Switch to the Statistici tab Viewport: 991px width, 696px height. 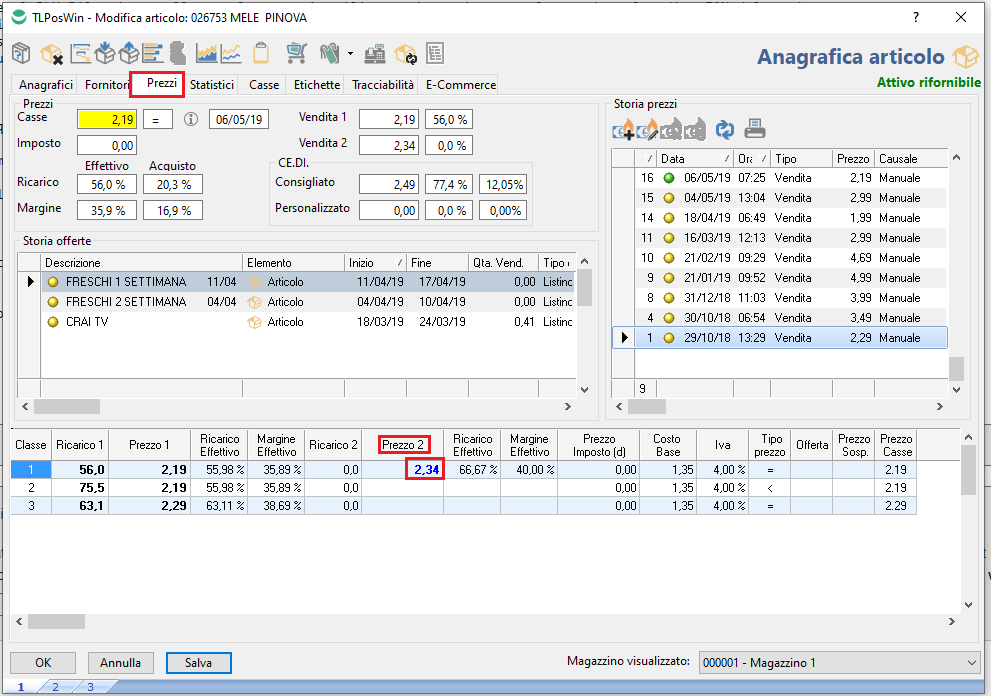pyautogui.click(x=212, y=85)
